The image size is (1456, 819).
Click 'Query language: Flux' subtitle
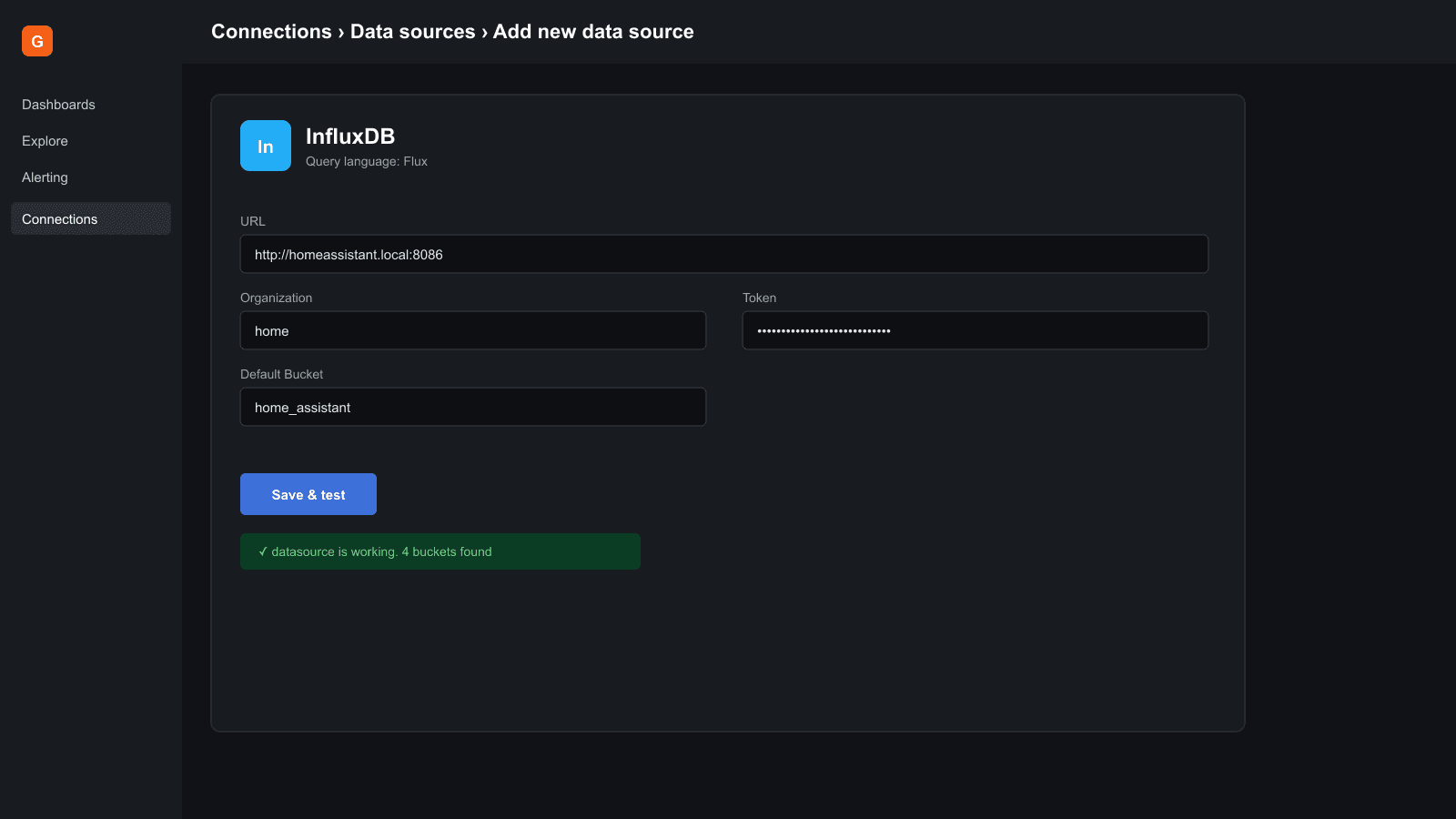point(367,161)
